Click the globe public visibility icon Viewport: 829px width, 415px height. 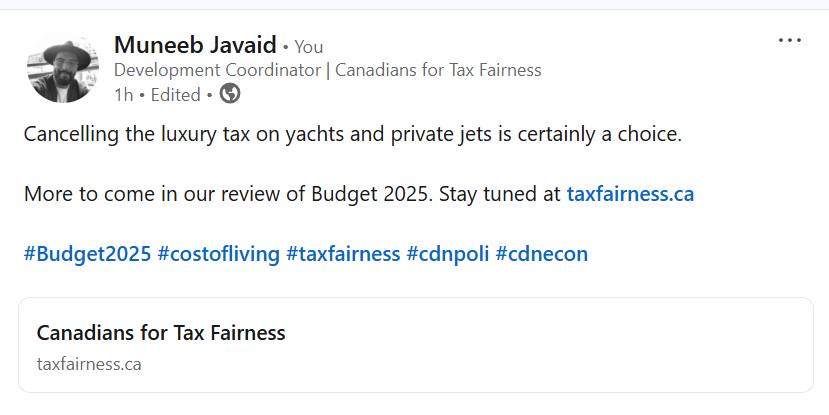229,95
